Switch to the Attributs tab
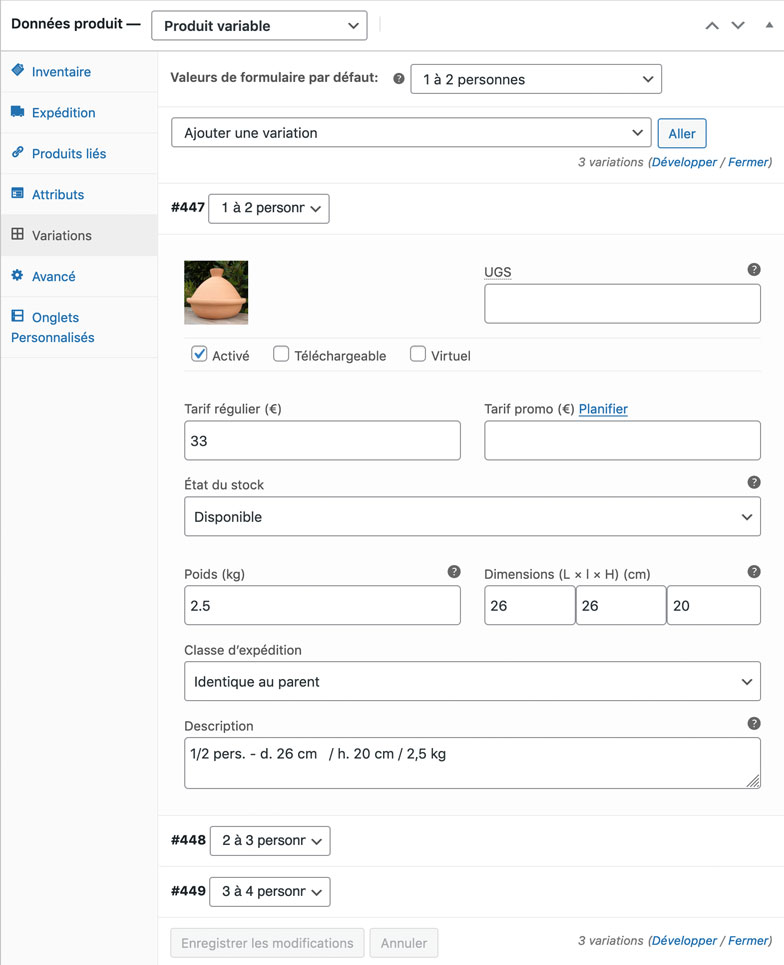784x965 pixels. (x=58, y=195)
